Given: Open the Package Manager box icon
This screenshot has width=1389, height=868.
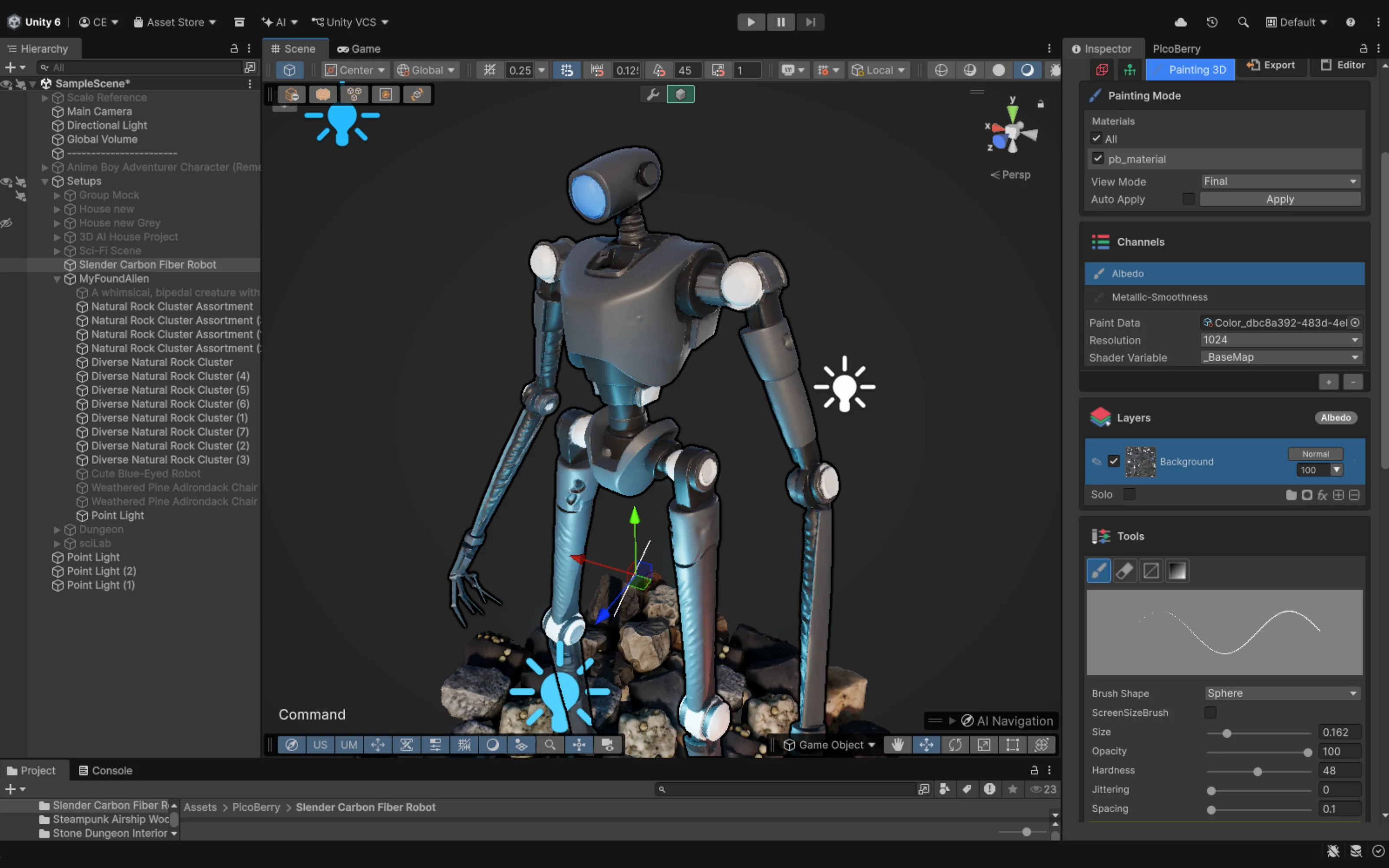Looking at the screenshot, I should coord(239,22).
